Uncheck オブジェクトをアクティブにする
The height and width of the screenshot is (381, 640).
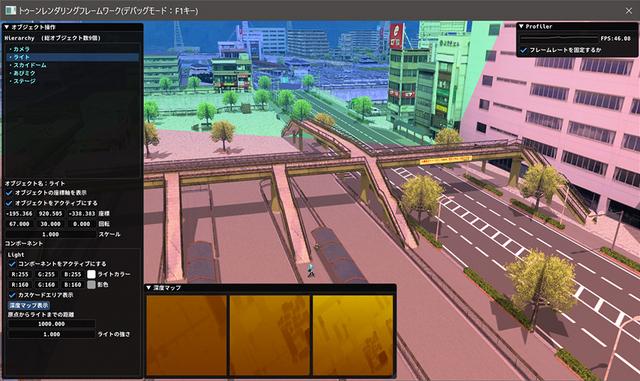(9, 203)
